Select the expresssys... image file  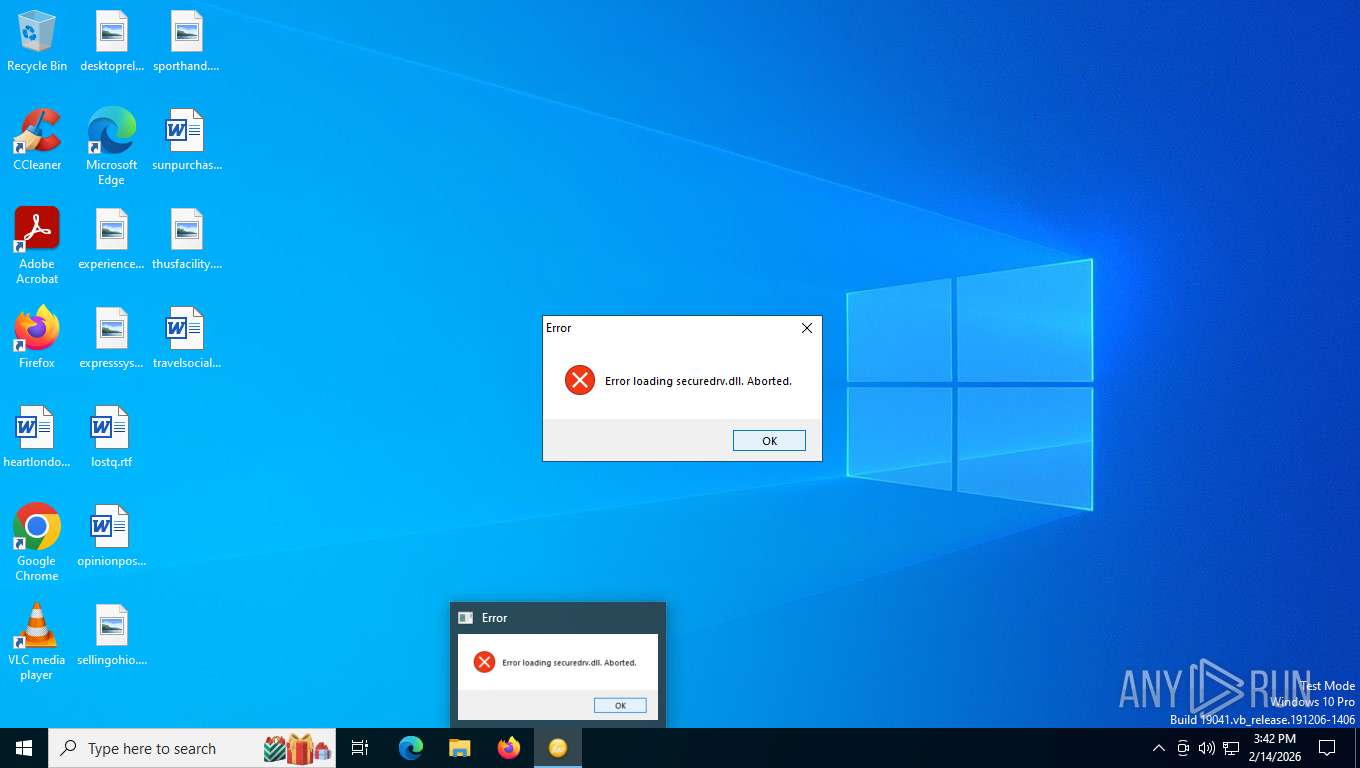tap(111, 338)
